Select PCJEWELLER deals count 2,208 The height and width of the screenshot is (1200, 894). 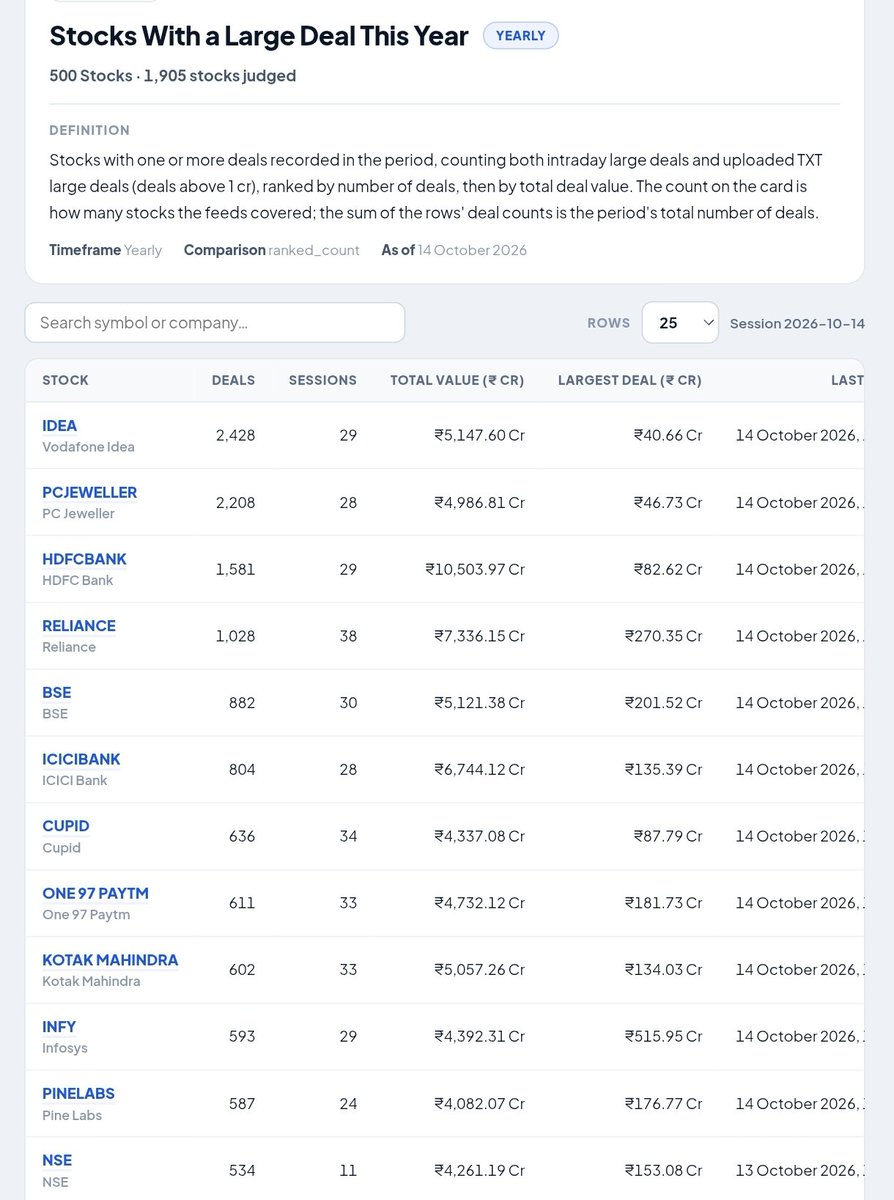pos(235,503)
